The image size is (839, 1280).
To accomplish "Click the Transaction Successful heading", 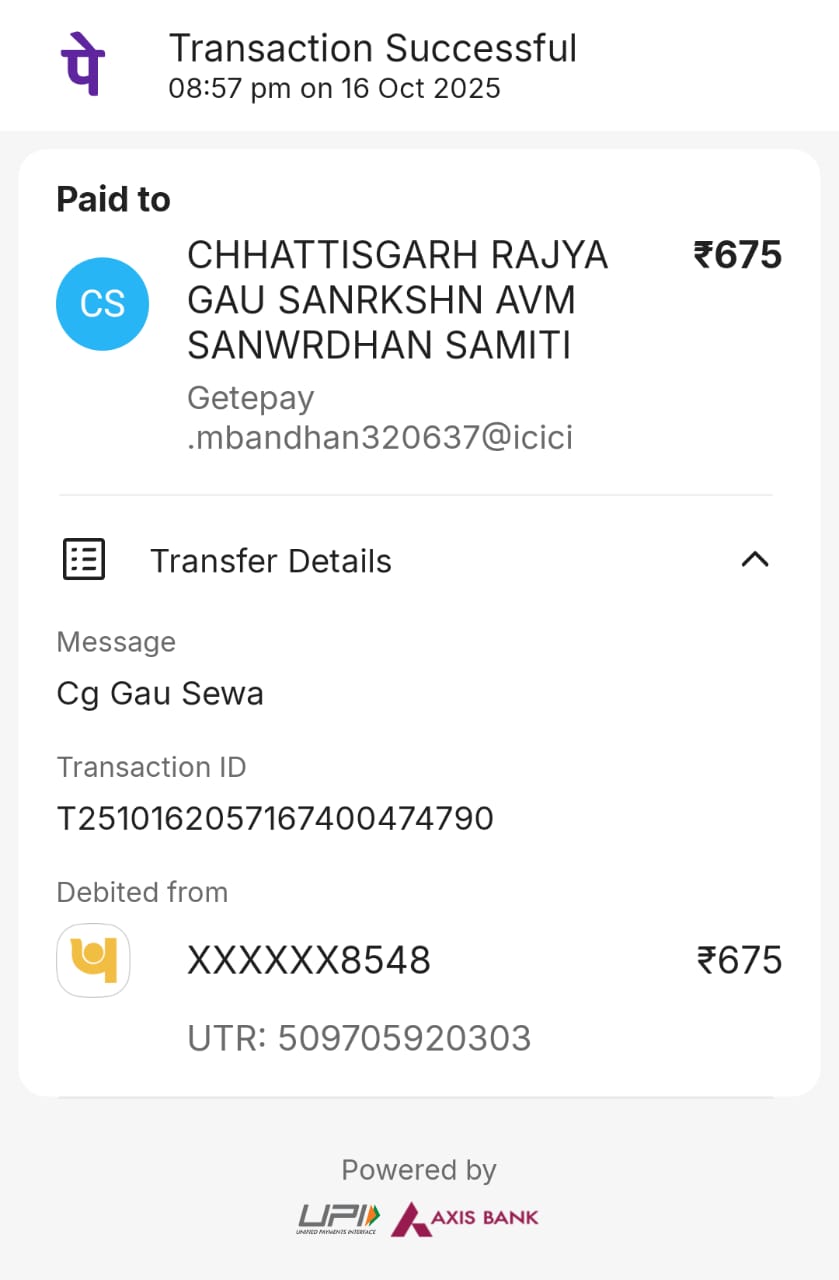I will point(372,48).
